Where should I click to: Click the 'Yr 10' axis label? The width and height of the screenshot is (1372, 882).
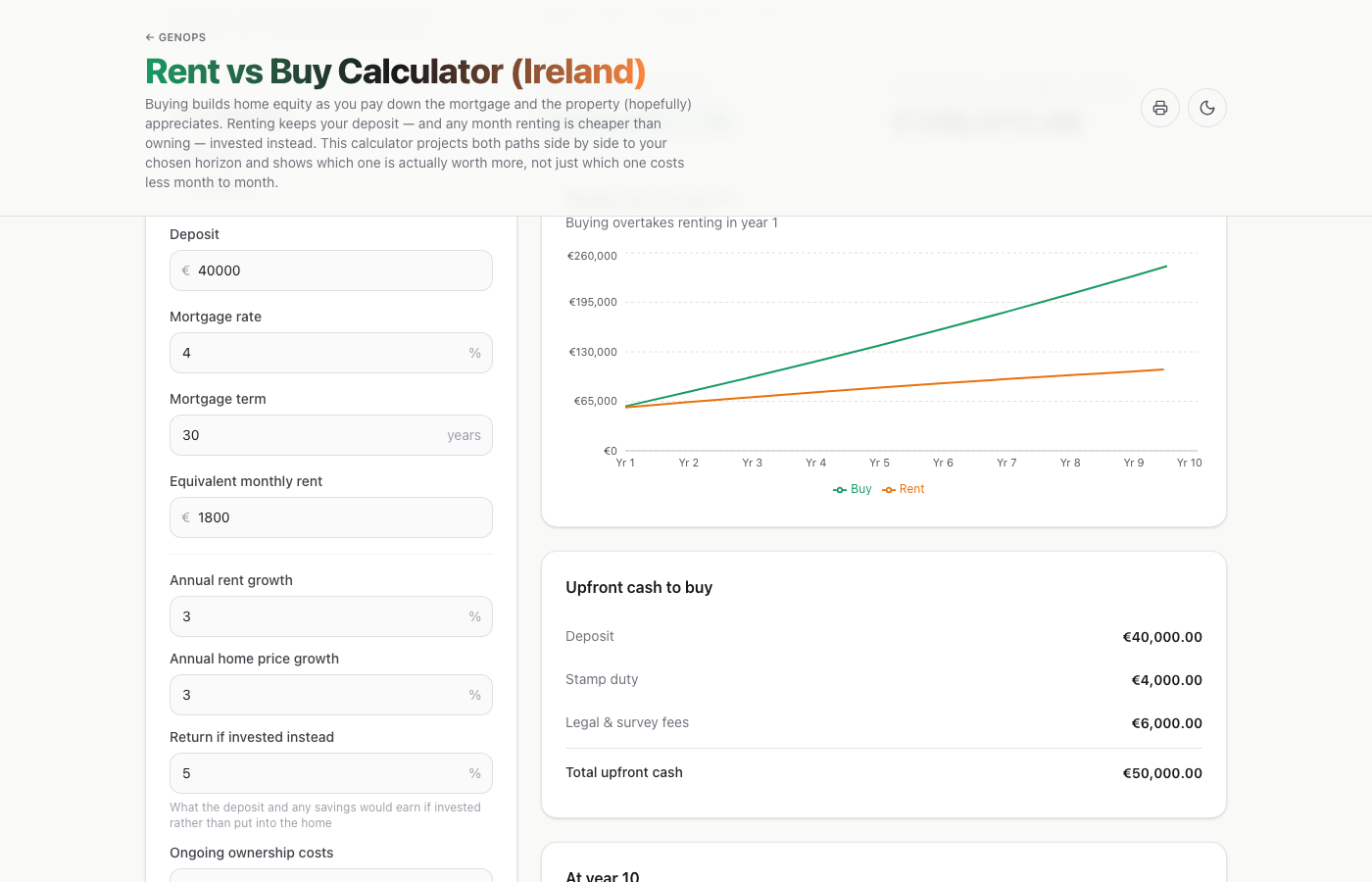coord(1189,463)
